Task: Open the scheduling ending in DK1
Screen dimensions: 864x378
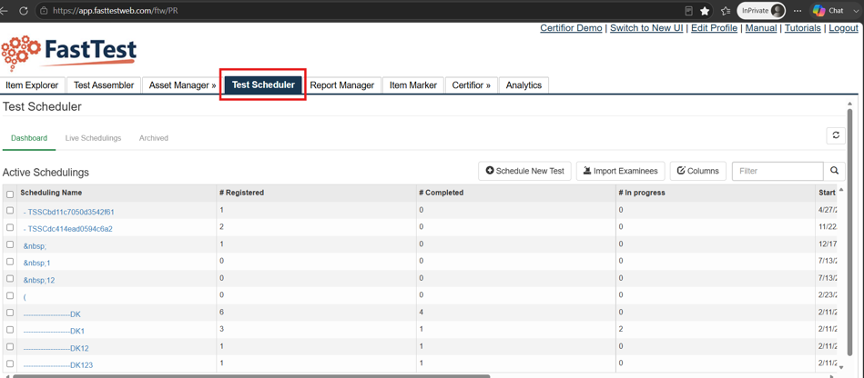Action: click(x=54, y=331)
